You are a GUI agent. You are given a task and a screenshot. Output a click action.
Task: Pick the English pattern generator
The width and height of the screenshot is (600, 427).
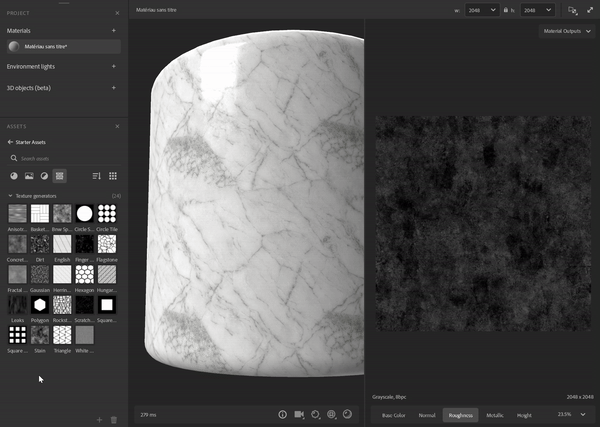coord(62,244)
